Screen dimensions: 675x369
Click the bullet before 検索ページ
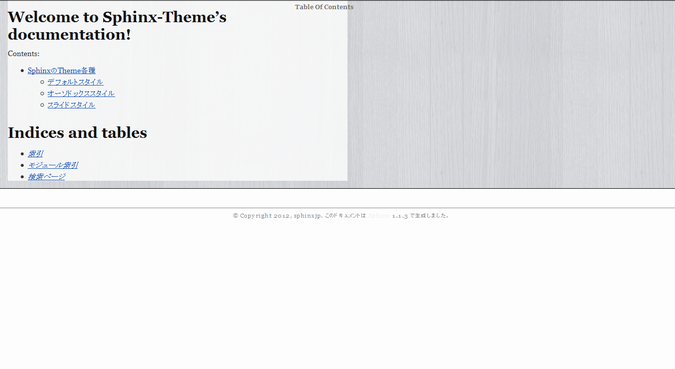pyautogui.click(x=22, y=177)
